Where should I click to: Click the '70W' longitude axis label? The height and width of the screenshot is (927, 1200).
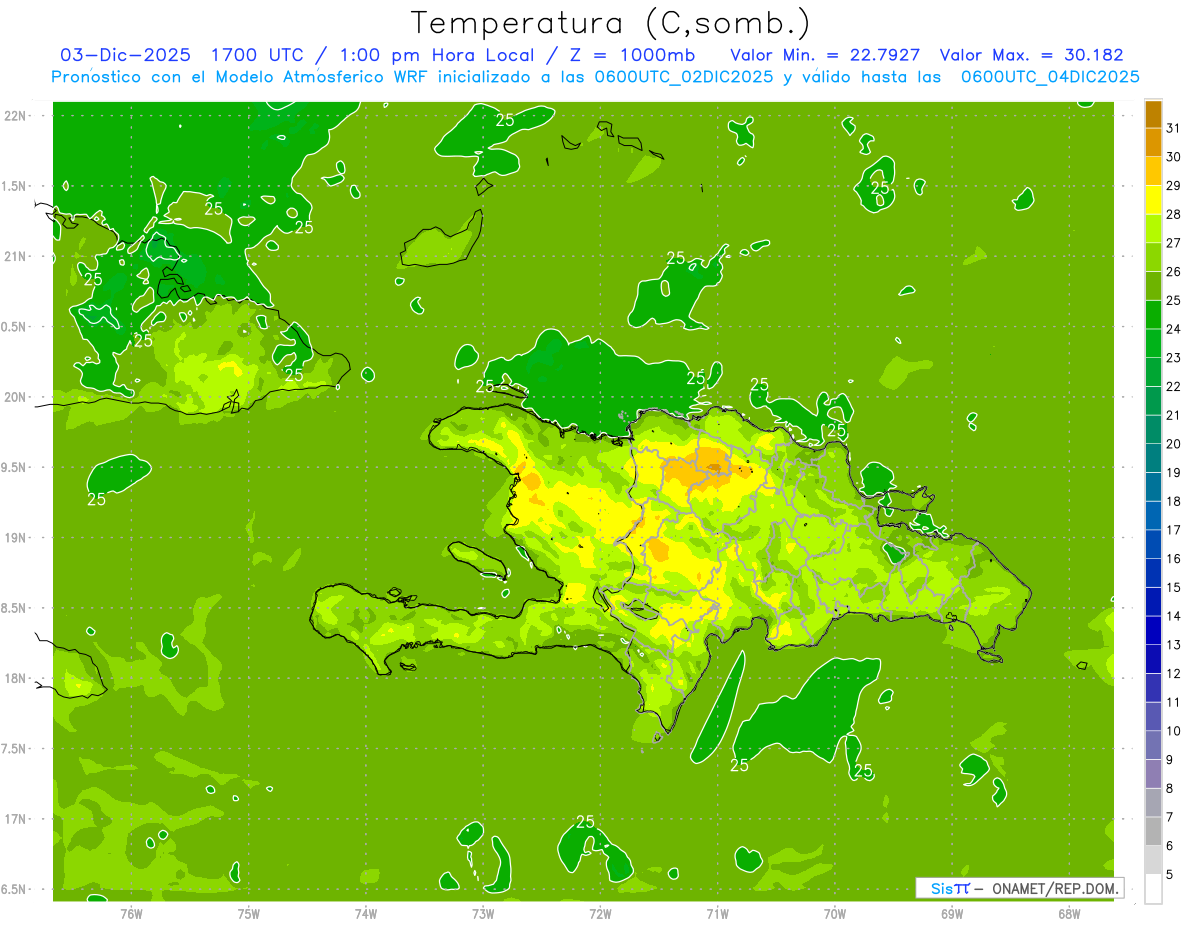click(x=835, y=914)
